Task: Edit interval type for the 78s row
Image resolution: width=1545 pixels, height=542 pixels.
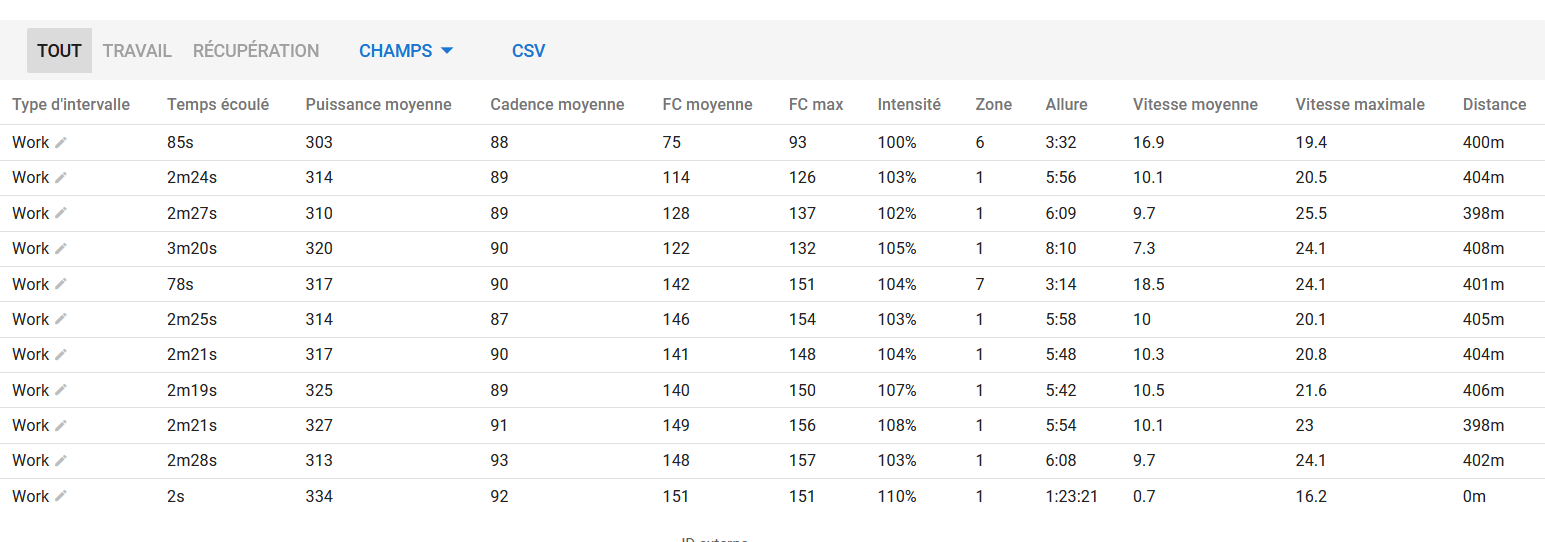Action: coord(61,284)
